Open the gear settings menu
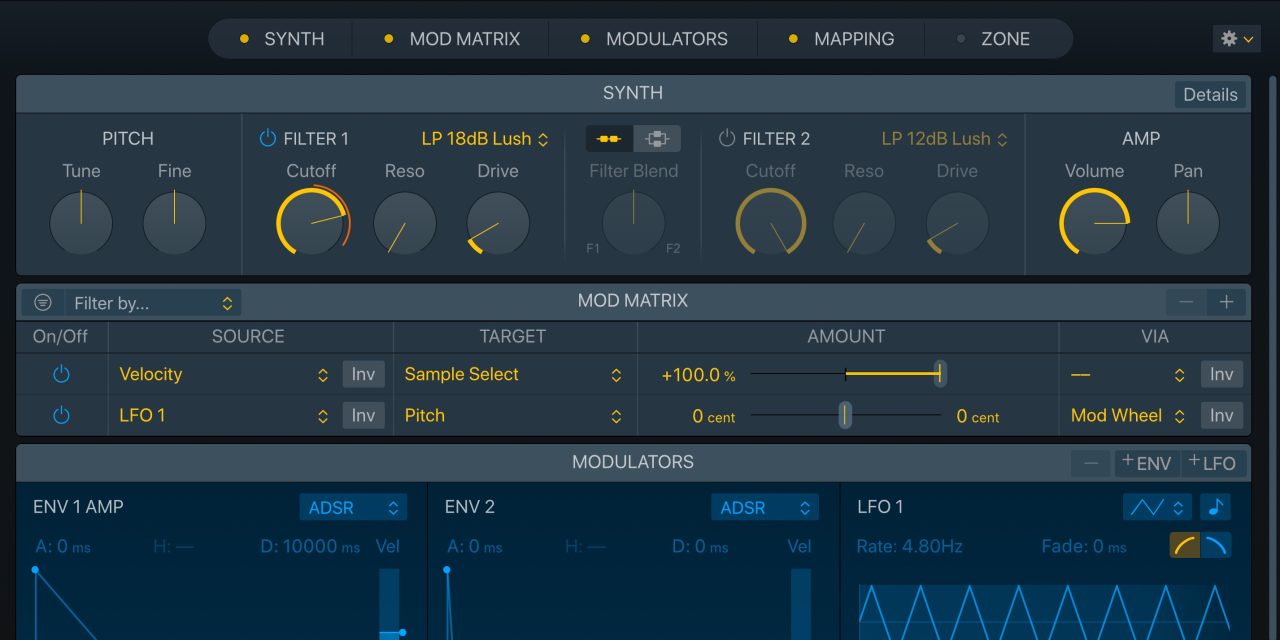 [1236, 39]
